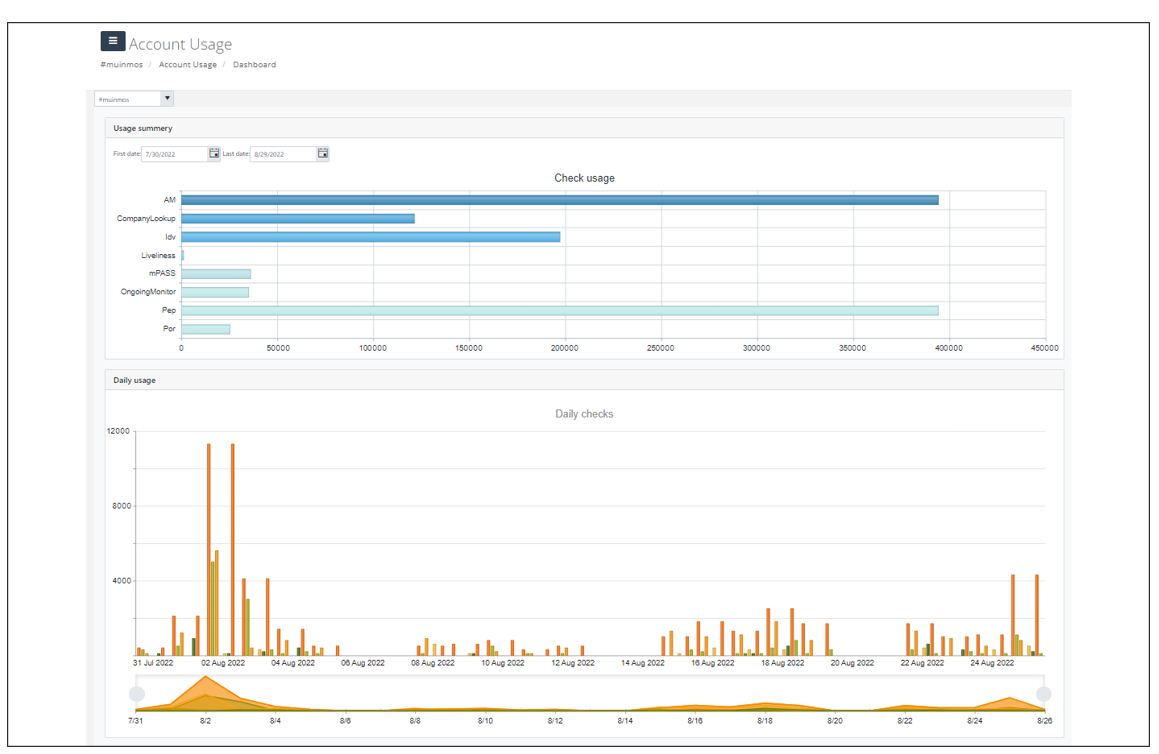The image size is (1159, 754).
Task: Open the Last date calendar picker
Action: [x=323, y=154]
